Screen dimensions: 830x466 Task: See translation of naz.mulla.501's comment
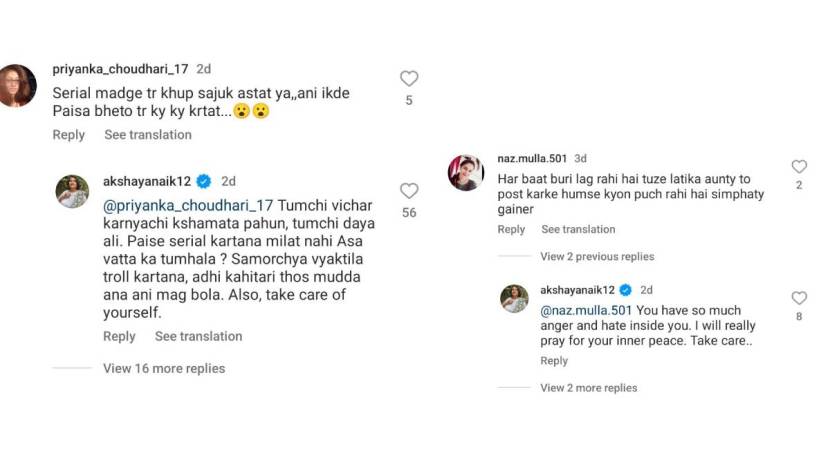pyautogui.click(x=578, y=229)
